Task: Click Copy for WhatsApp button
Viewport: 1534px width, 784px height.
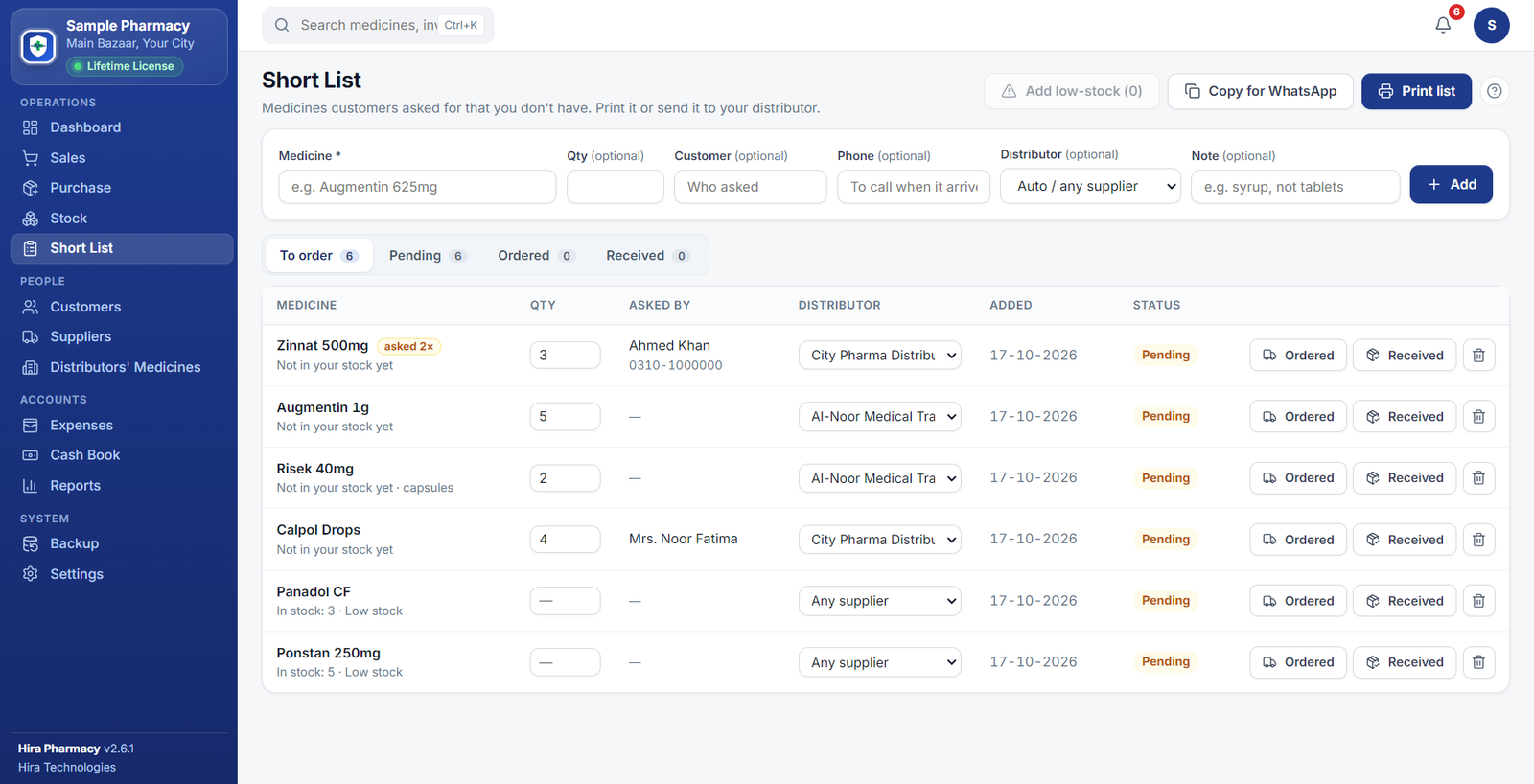Action: 1260,91
